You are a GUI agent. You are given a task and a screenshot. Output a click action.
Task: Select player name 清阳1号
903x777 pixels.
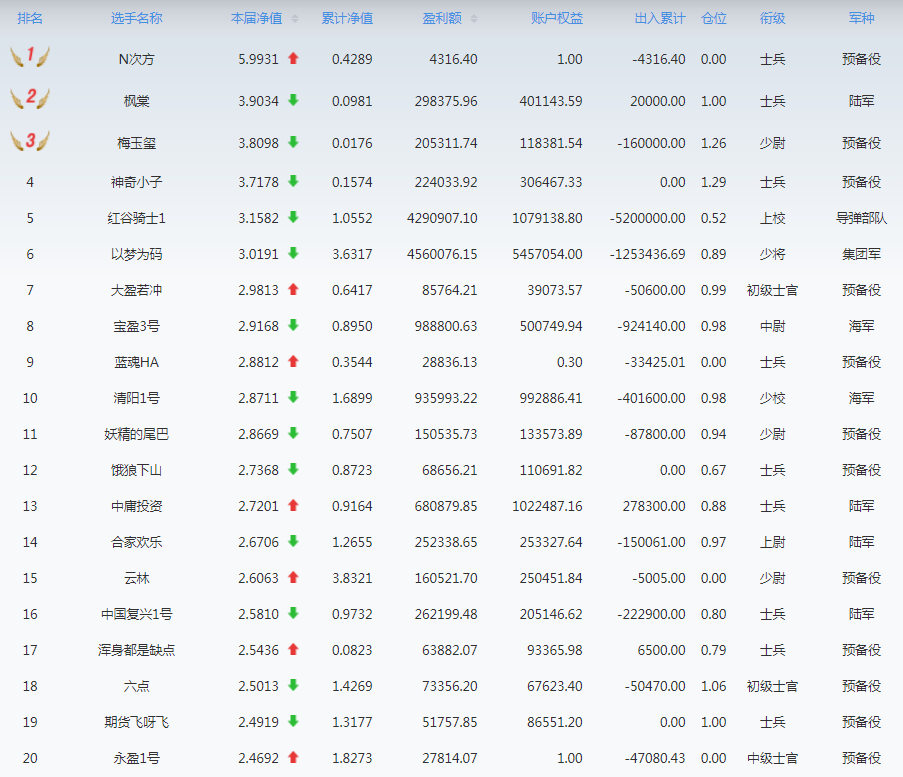pos(136,398)
